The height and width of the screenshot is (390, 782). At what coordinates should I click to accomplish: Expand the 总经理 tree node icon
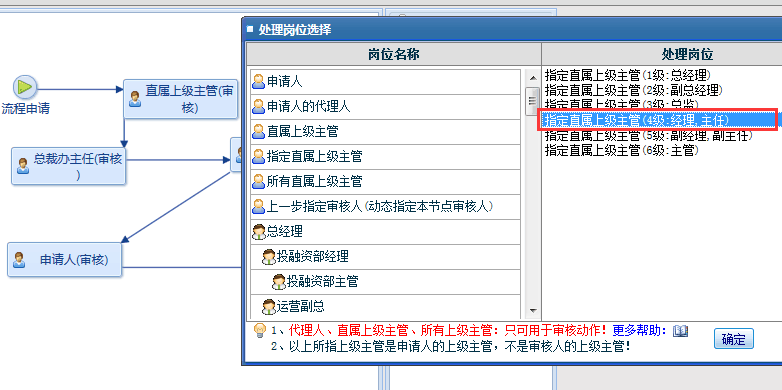point(259,232)
